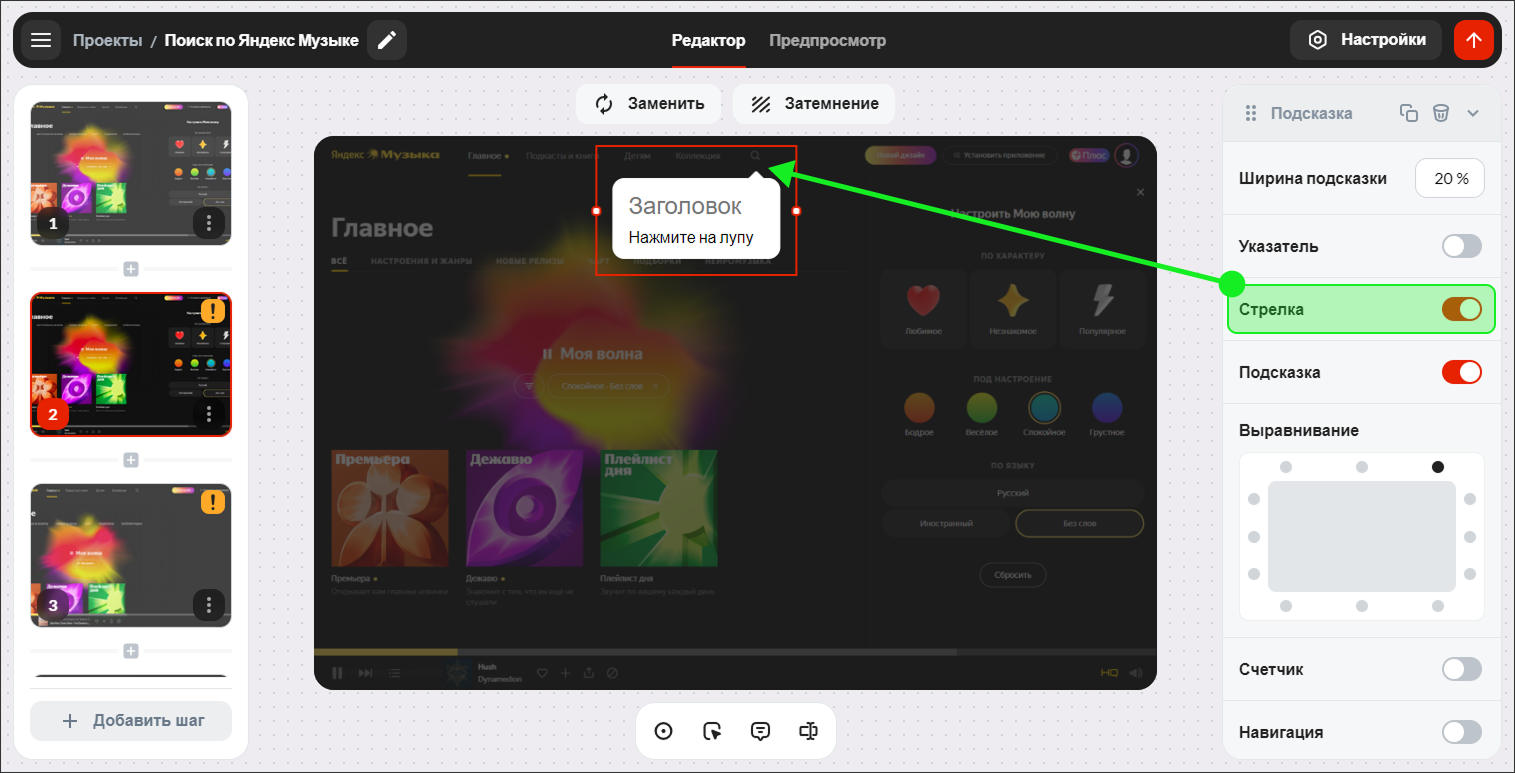Select the tooltip comment tool in bottom toolbar
The width and height of the screenshot is (1515, 773).
tap(760, 731)
